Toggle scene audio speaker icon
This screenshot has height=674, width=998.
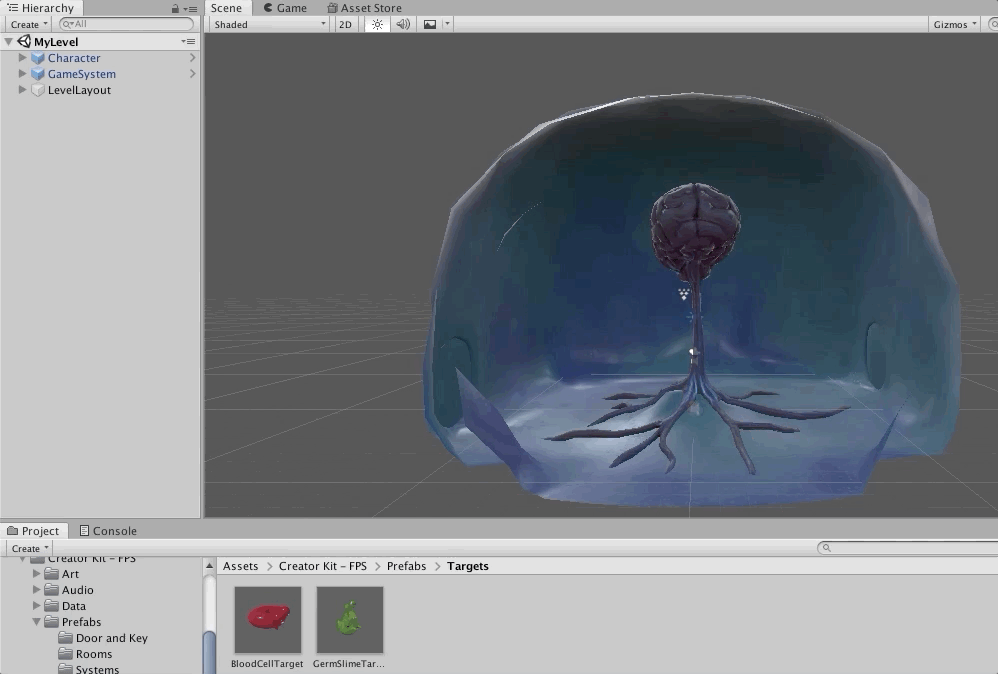point(403,24)
